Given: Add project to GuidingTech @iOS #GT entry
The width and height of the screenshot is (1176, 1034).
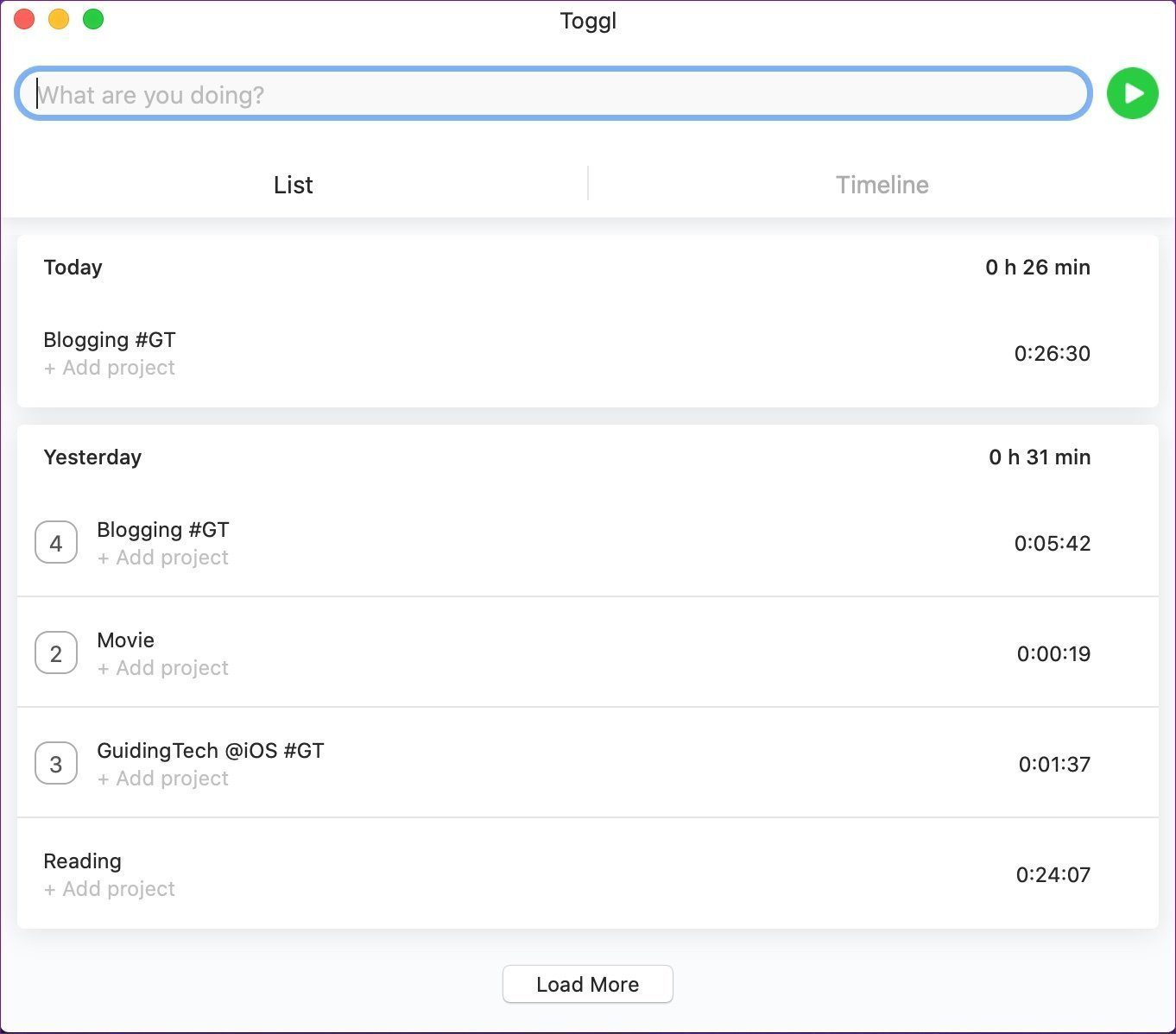Looking at the screenshot, I should (163, 779).
